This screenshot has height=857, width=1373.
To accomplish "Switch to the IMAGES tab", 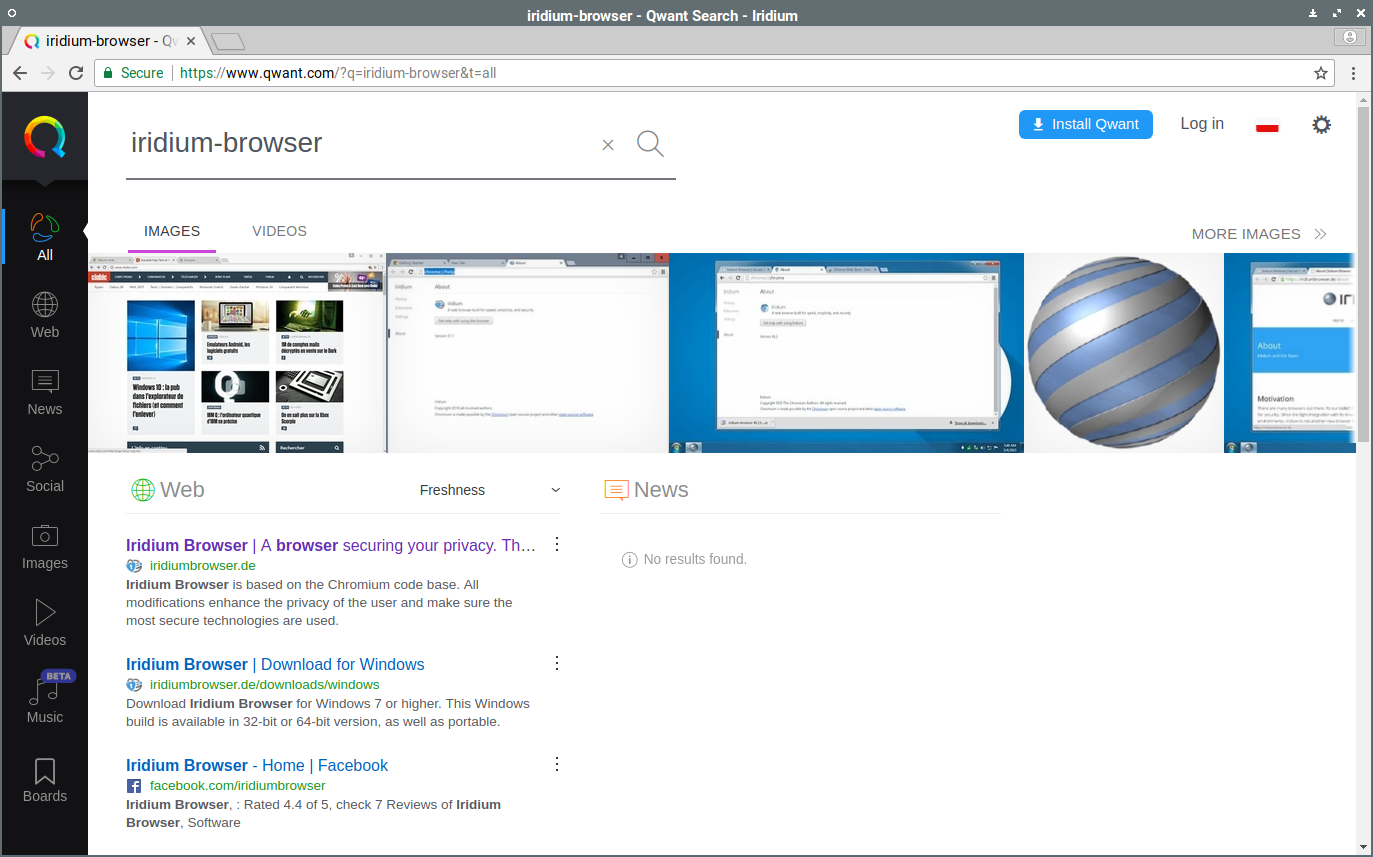I will click(x=172, y=231).
